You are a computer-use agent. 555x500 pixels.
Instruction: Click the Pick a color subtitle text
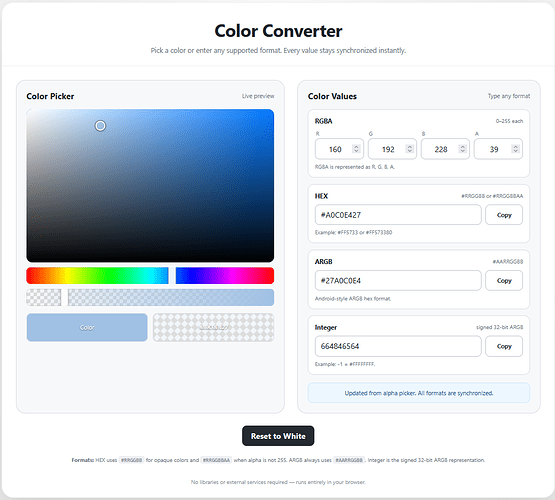pos(278,51)
